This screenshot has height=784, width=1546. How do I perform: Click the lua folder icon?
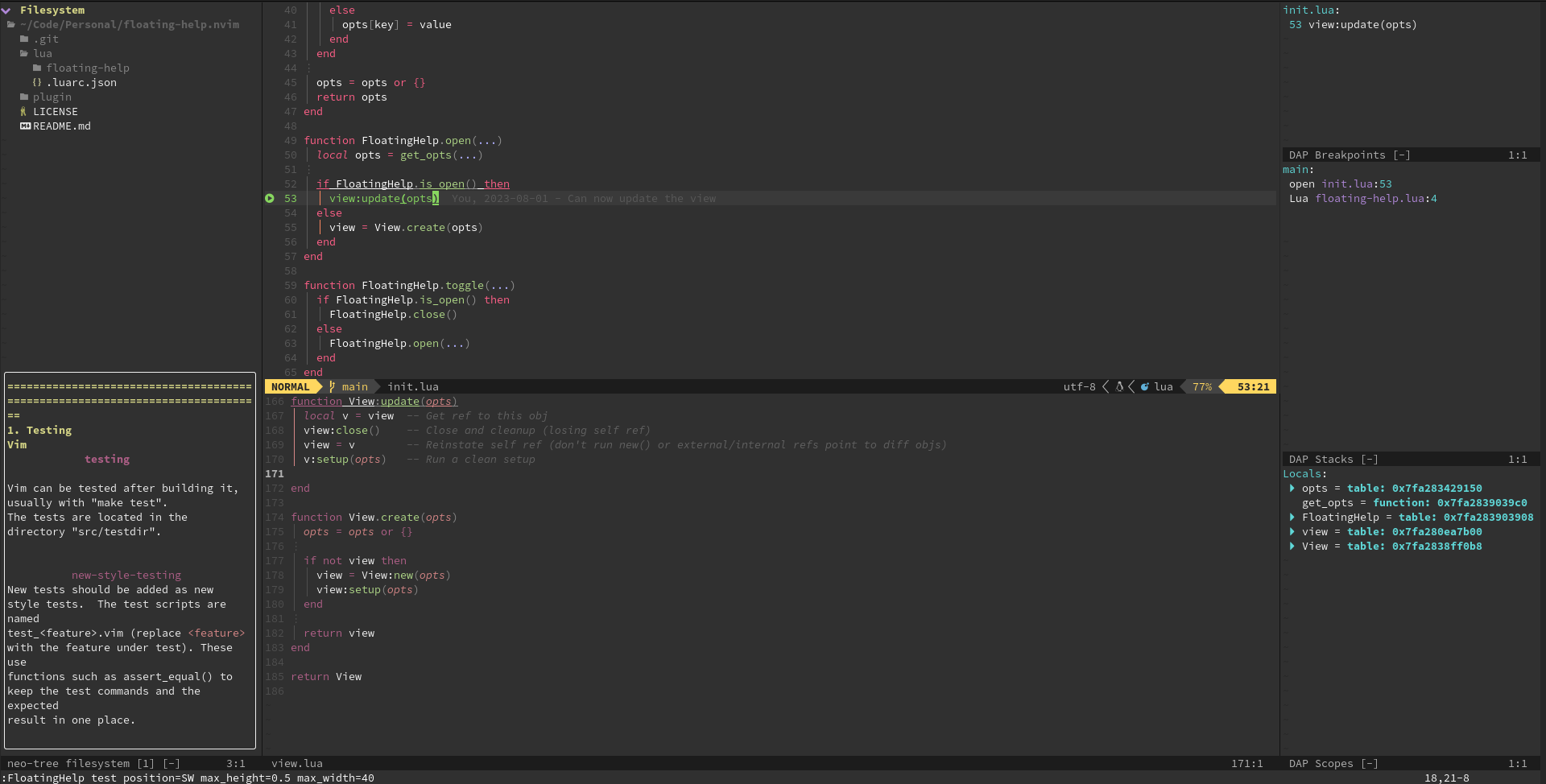tap(24, 54)
